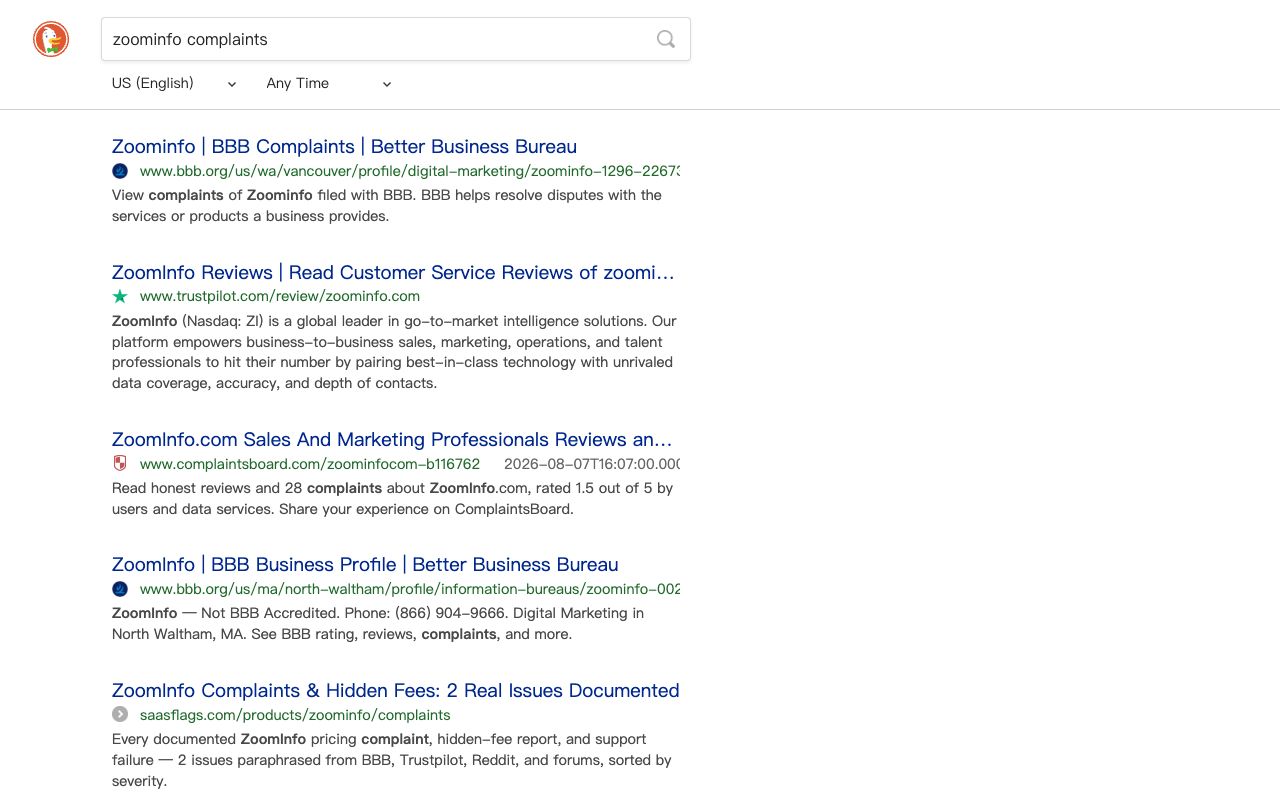Click the timestamp beginning '2026-08-07T16:07'
The height and width of the screenshot is (800, 1280).
pyautogui.click(x=592, y=464)
